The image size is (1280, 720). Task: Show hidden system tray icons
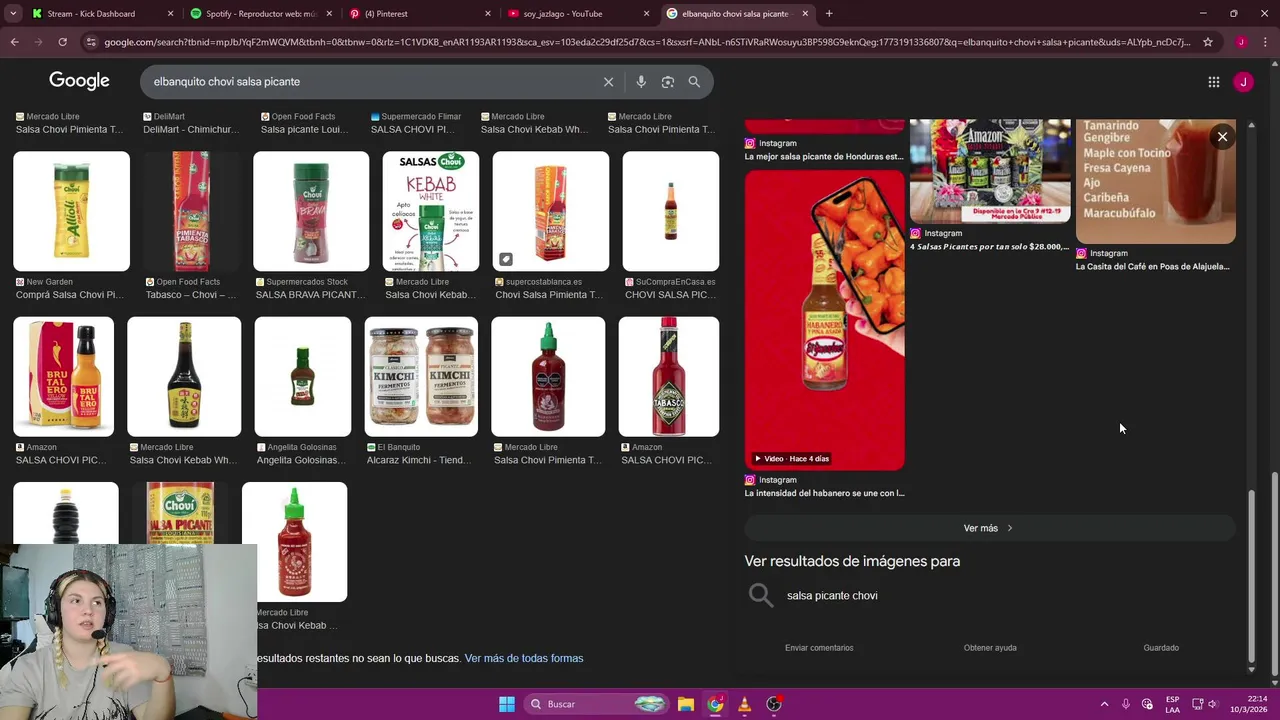click(1104, 704)
